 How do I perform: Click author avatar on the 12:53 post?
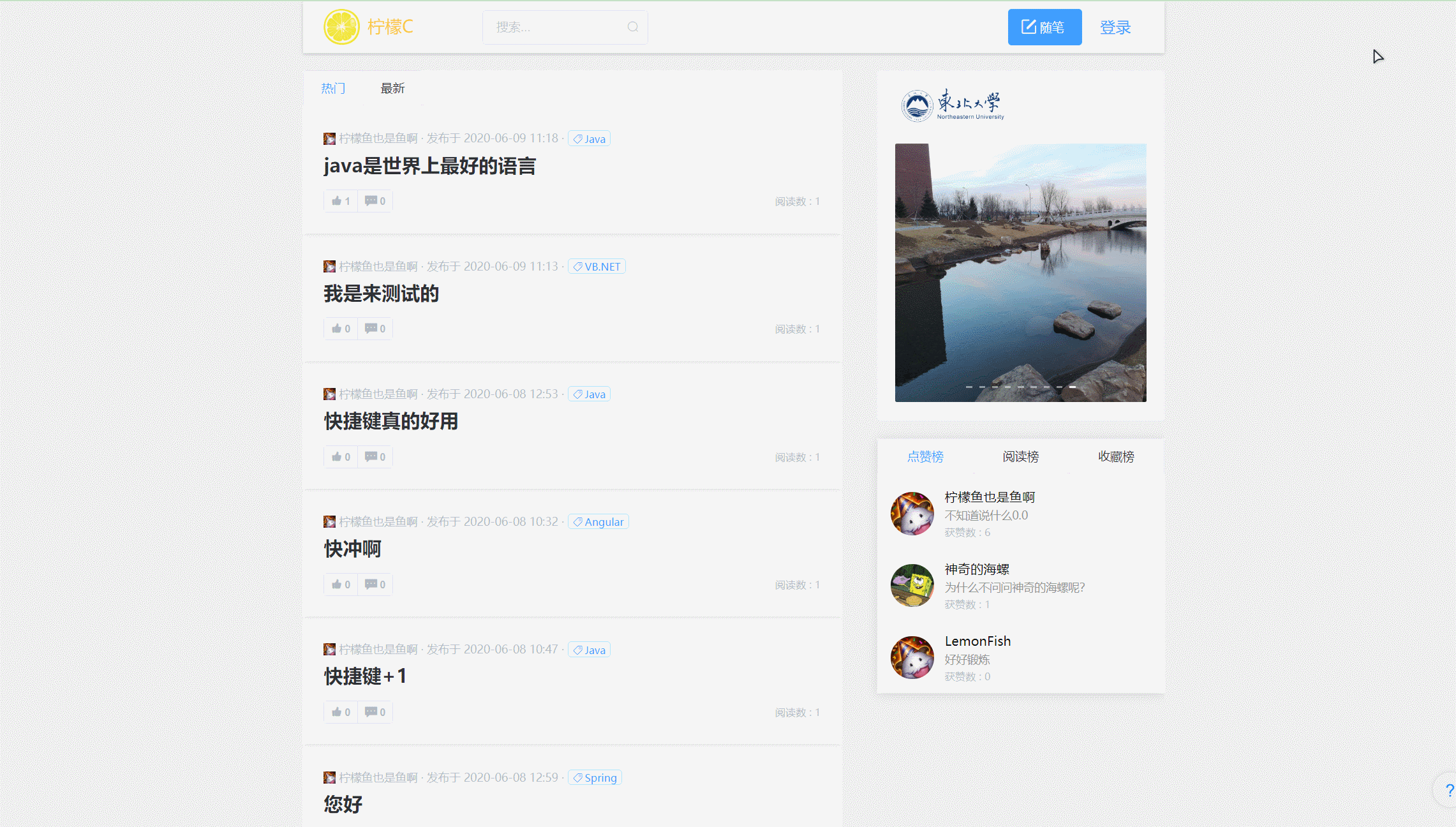pos(329,394)
